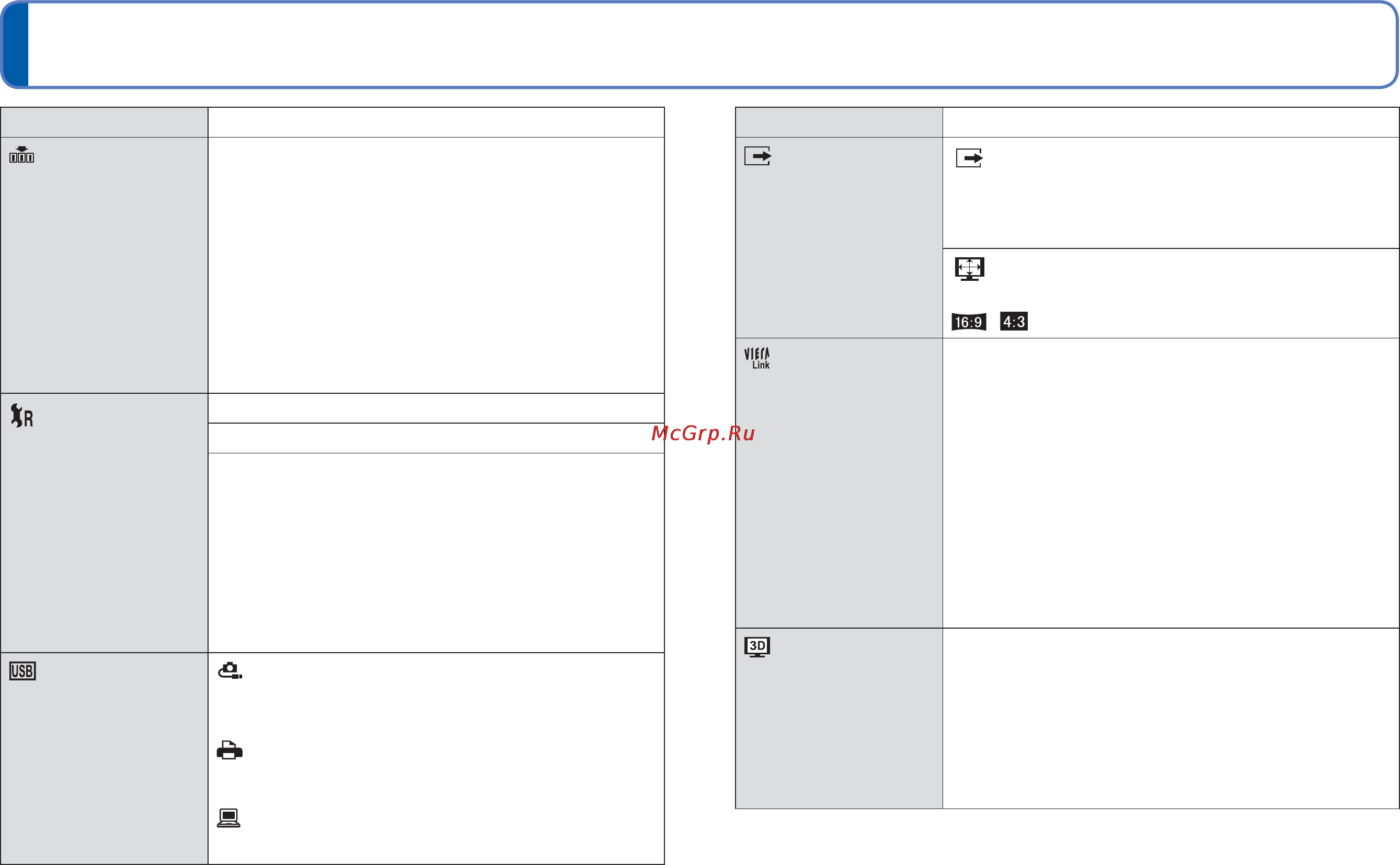Click the wrench Reset icon with letter R
This screenshot has height=865, width=1400.
point(22,416)
